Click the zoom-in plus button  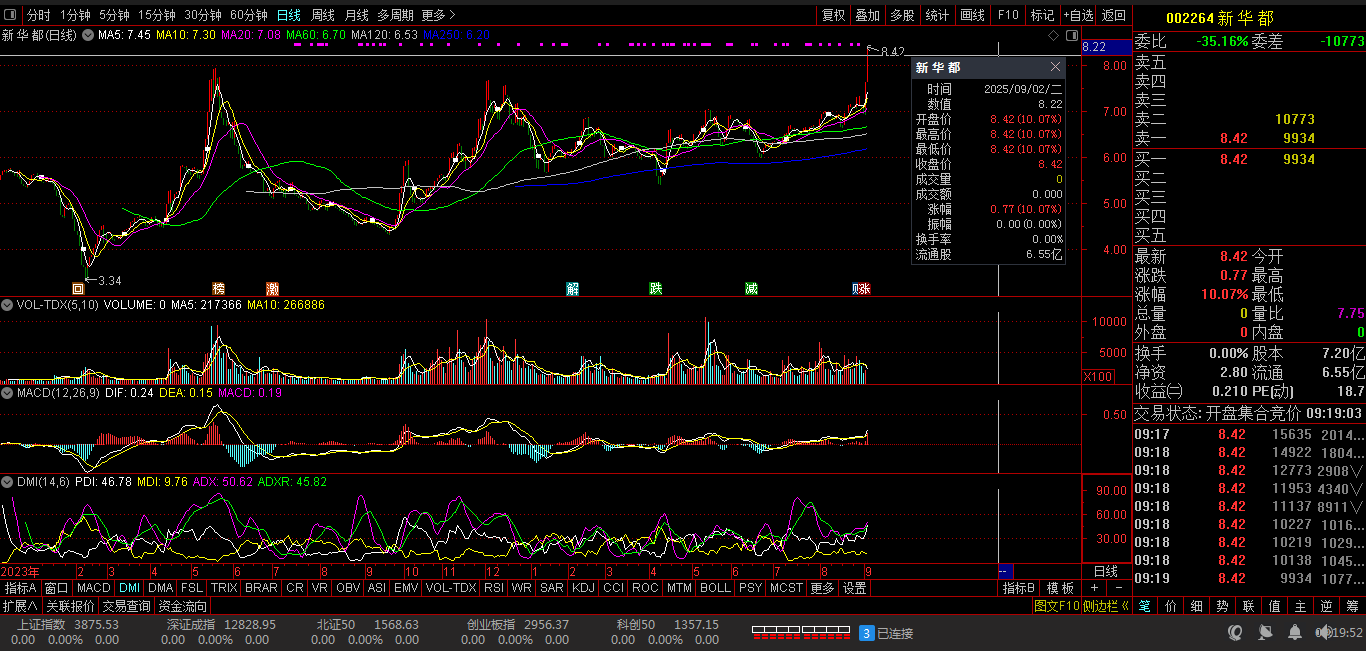(1094, 588)
